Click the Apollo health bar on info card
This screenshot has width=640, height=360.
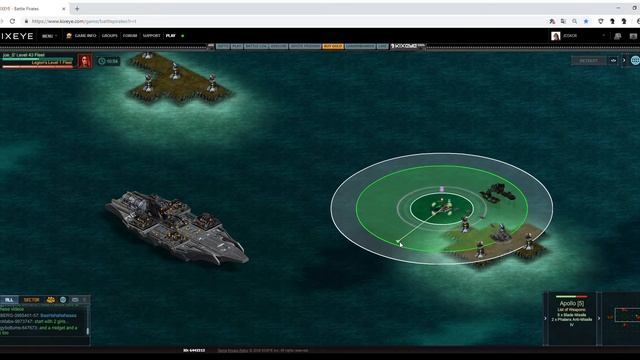[571, 297]
